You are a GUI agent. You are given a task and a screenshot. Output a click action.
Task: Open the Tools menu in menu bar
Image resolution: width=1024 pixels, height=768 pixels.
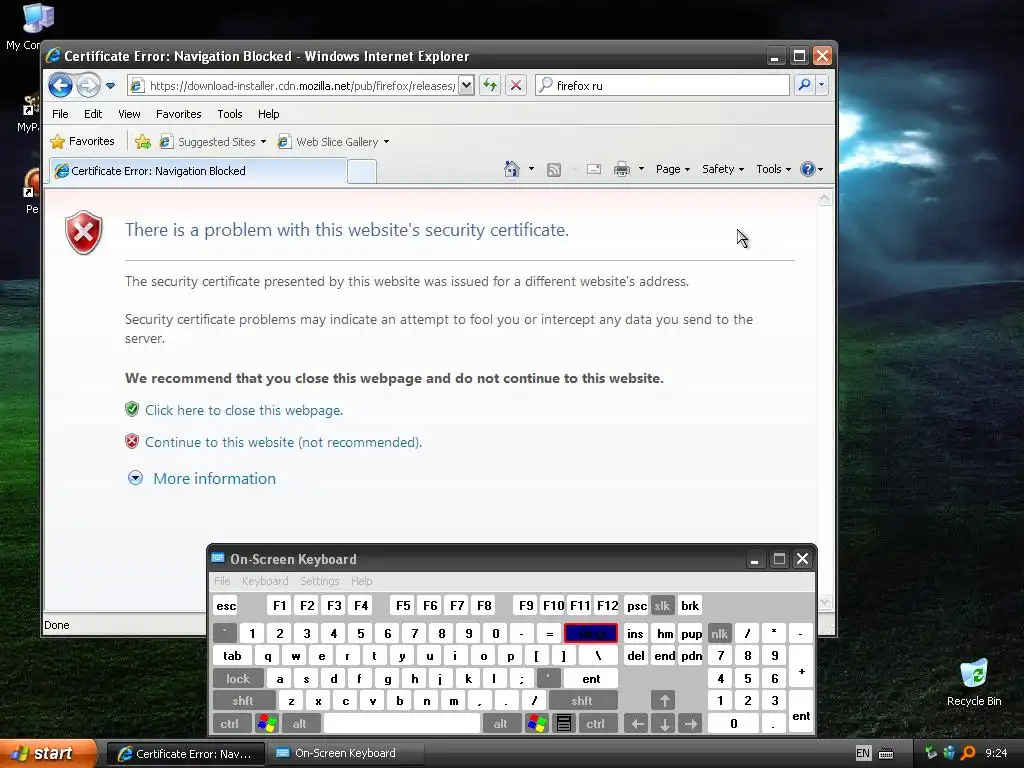230,114
